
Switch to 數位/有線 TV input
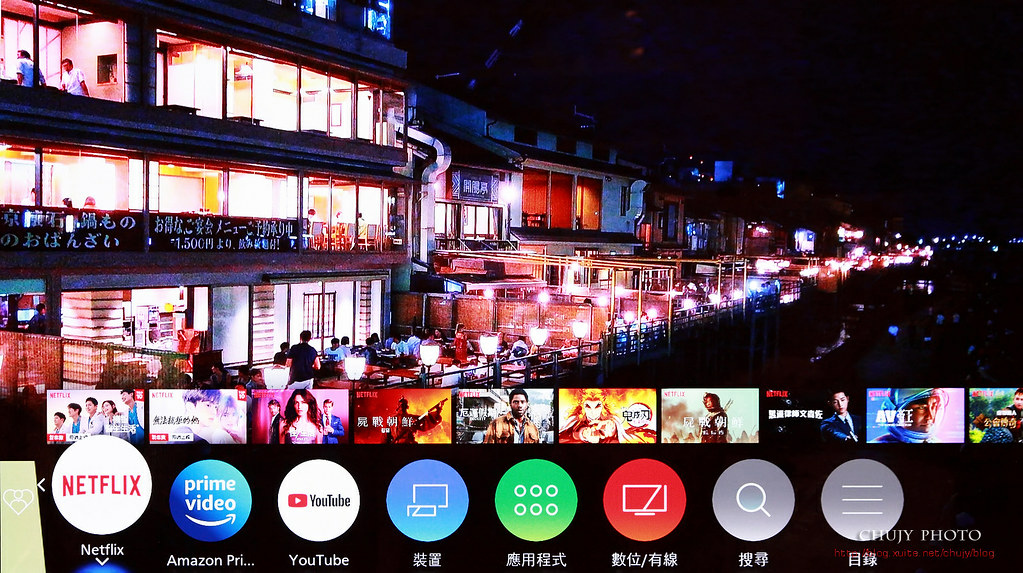tap(645, 501)
